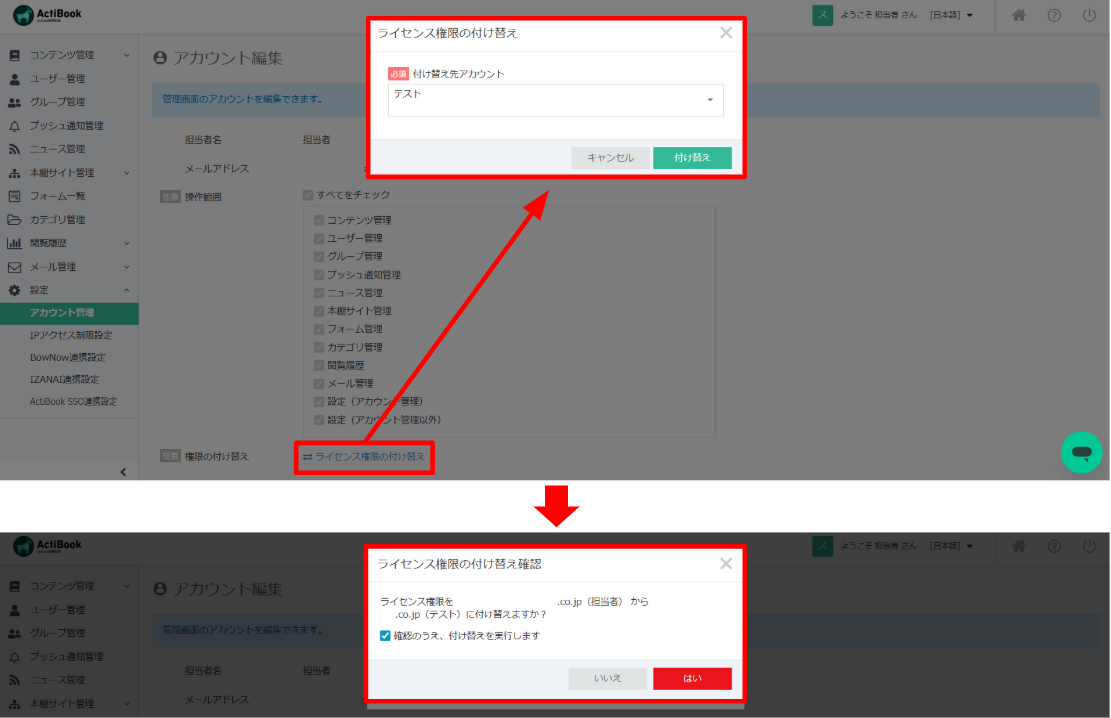Click the ライセンス権限の付け替え link
Viewport: 1111px width, 718px height.
pos(363,457)
